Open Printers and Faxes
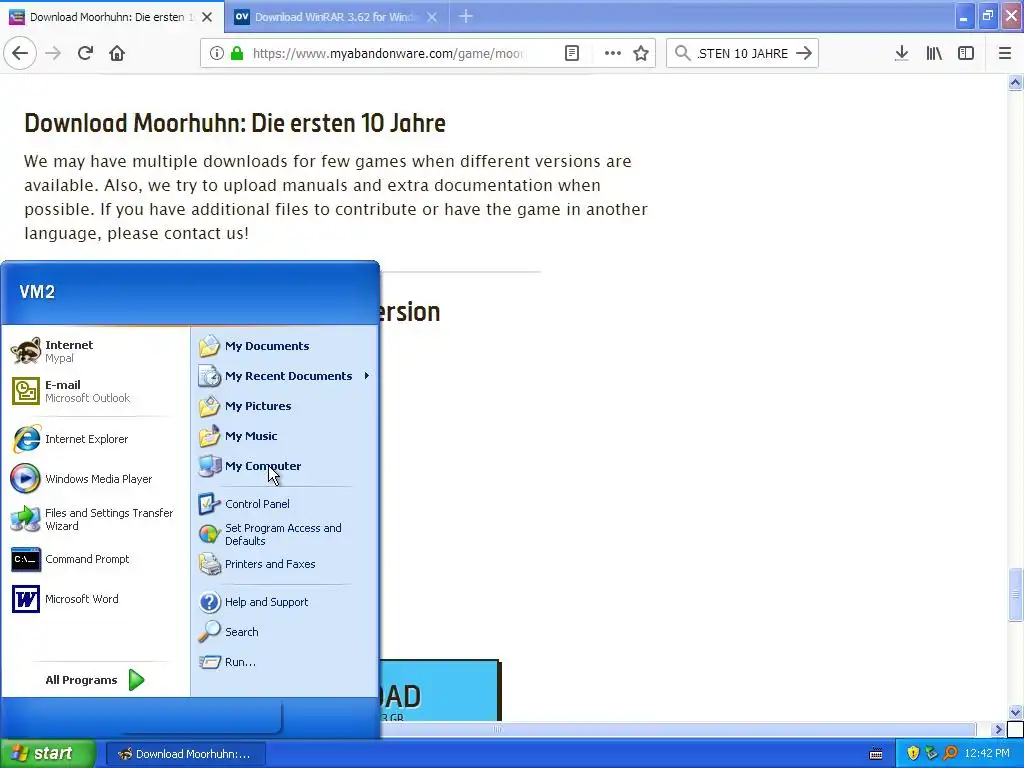This screenshot has width=1024, height=768. coord(285,564)
